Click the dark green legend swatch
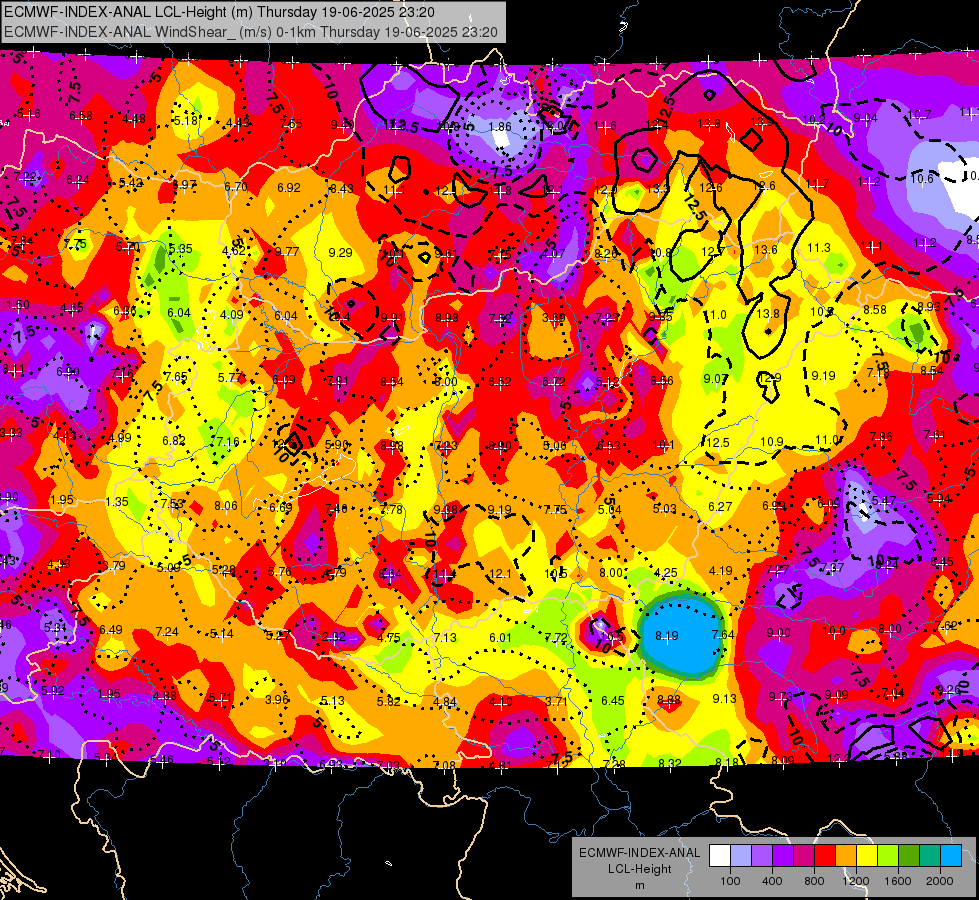 (x=908, y=856)
